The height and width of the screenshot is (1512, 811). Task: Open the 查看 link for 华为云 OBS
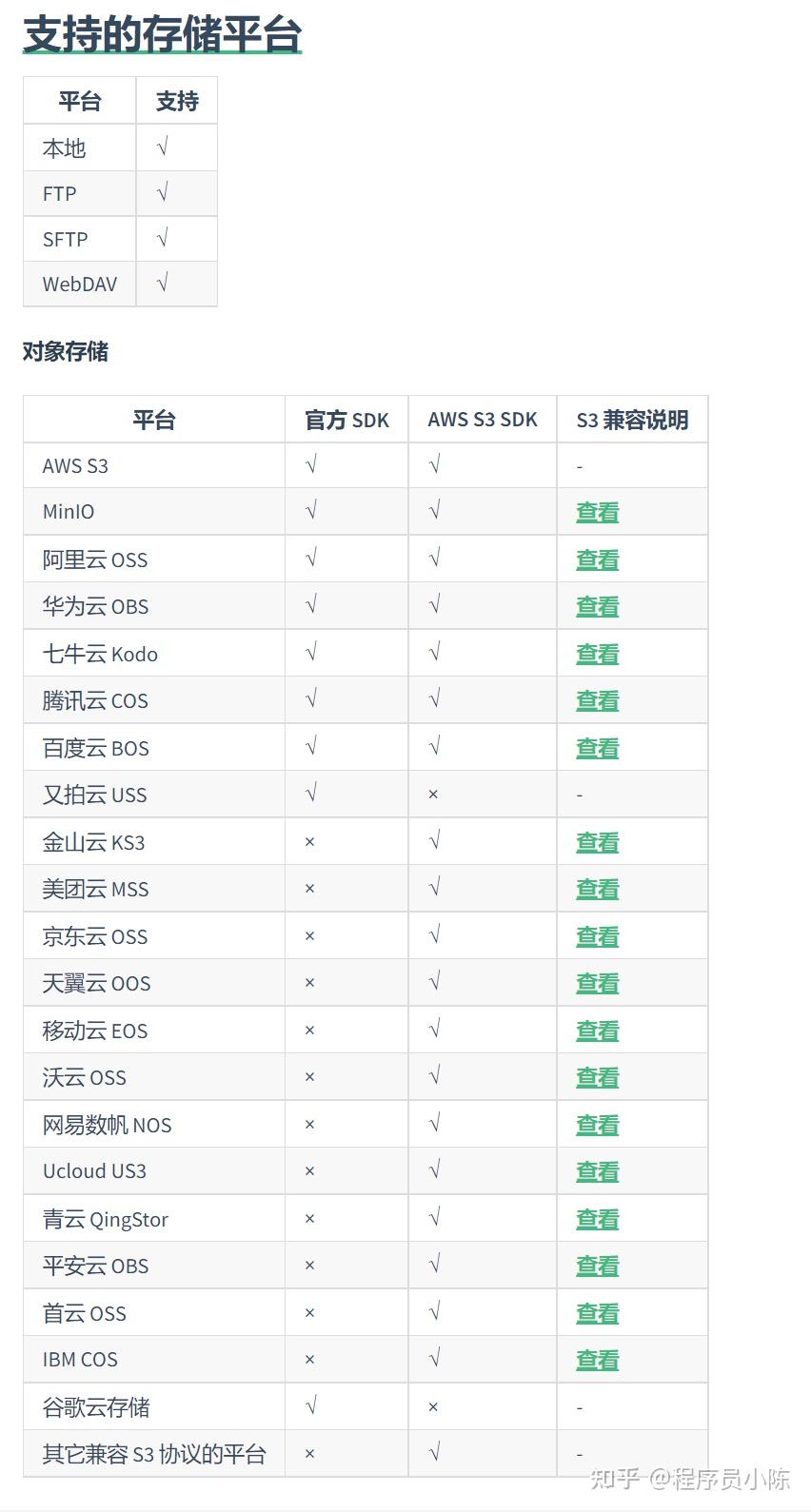(x=598, y=606)
